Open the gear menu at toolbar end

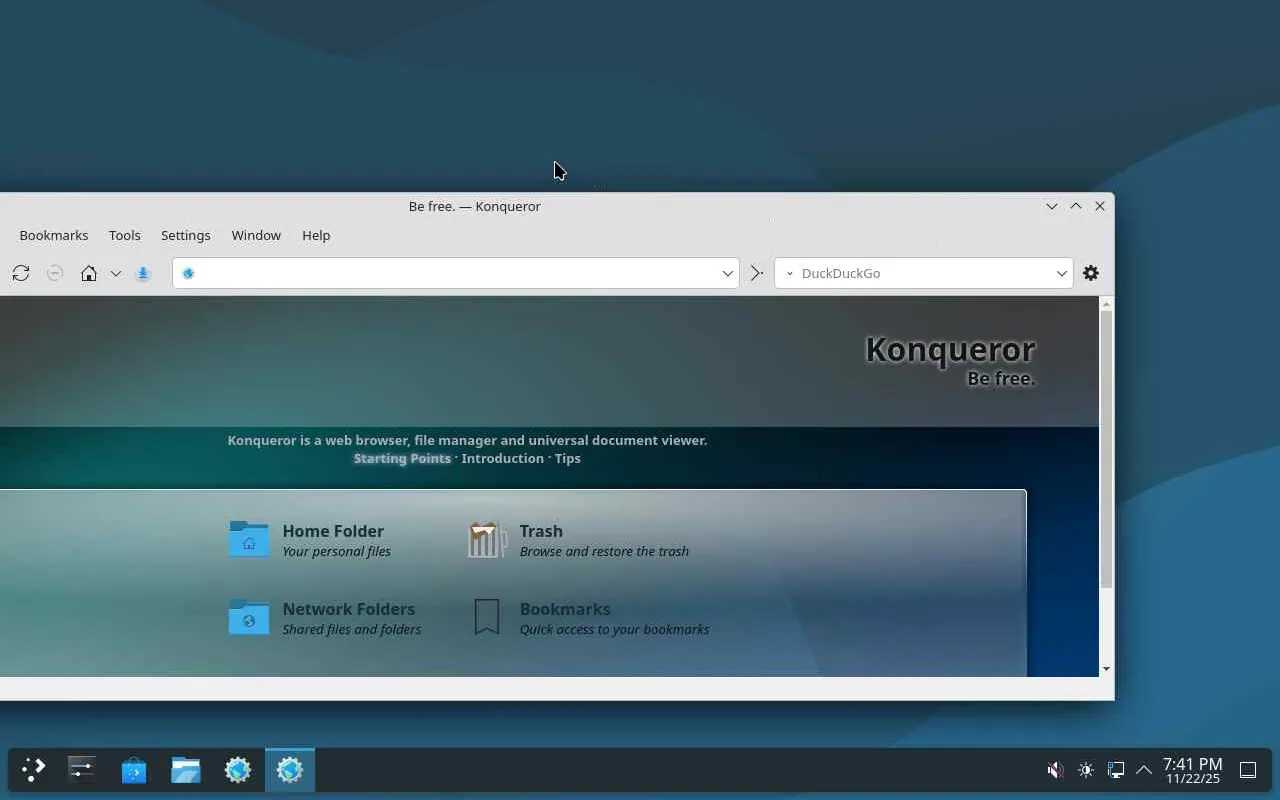point(1091,273)
